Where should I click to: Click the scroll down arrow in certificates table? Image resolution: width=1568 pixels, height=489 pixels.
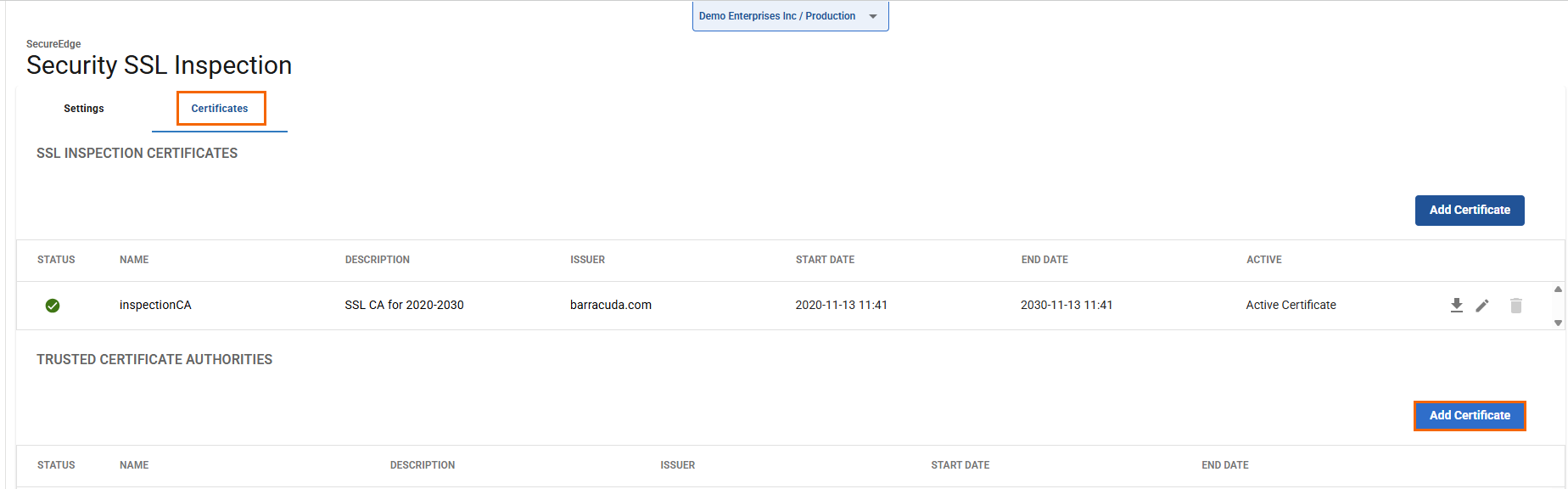(1558, 323)
